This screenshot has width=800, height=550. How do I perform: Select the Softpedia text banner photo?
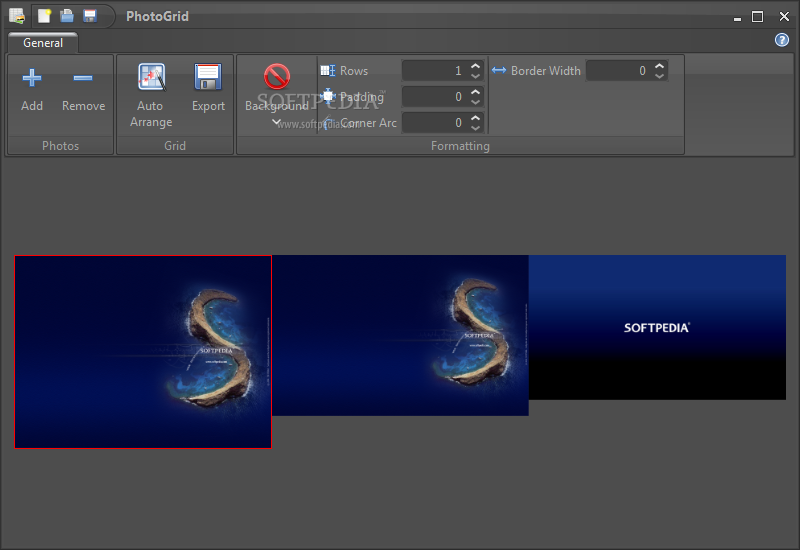657,327
